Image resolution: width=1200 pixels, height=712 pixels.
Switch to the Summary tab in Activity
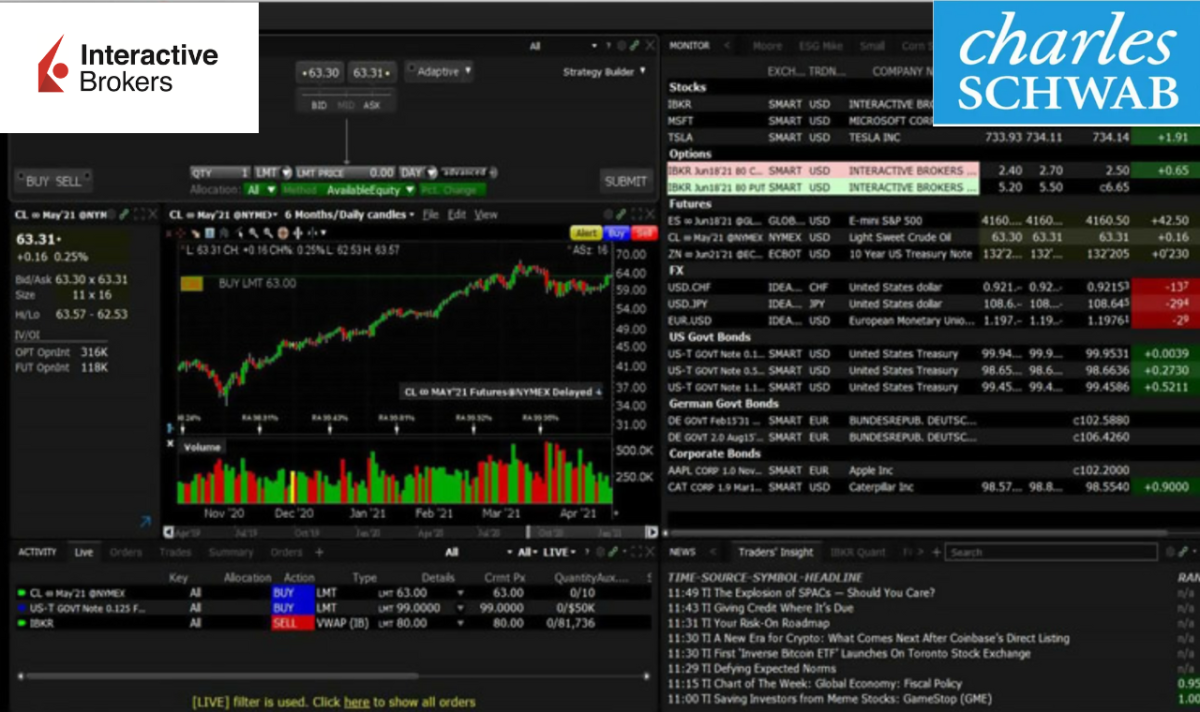coord(231,552)
